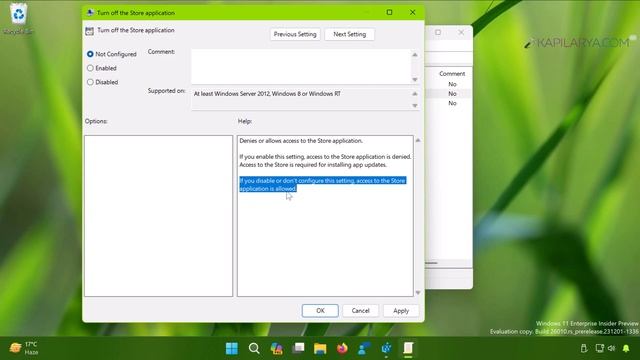Click the network tray icon
This screenshot has height=360, width=640.
click(x=599, y=348)
